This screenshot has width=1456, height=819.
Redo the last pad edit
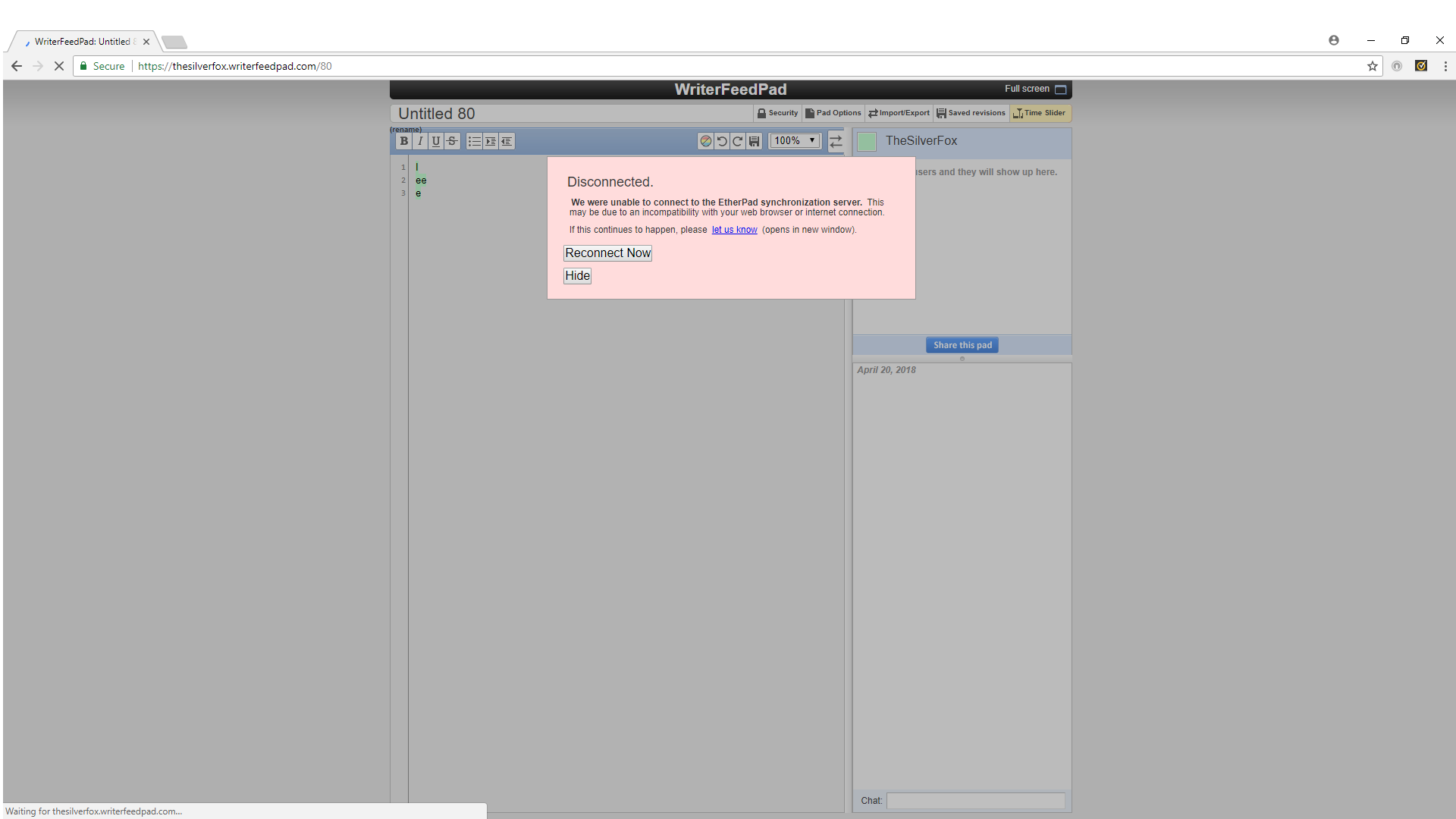[x=738, y=141]
